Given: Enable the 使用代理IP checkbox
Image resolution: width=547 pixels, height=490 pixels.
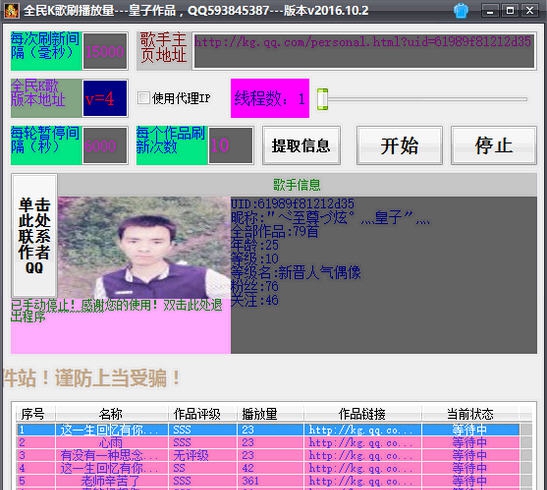Looking at the screenshot, I should coord(143,98).
